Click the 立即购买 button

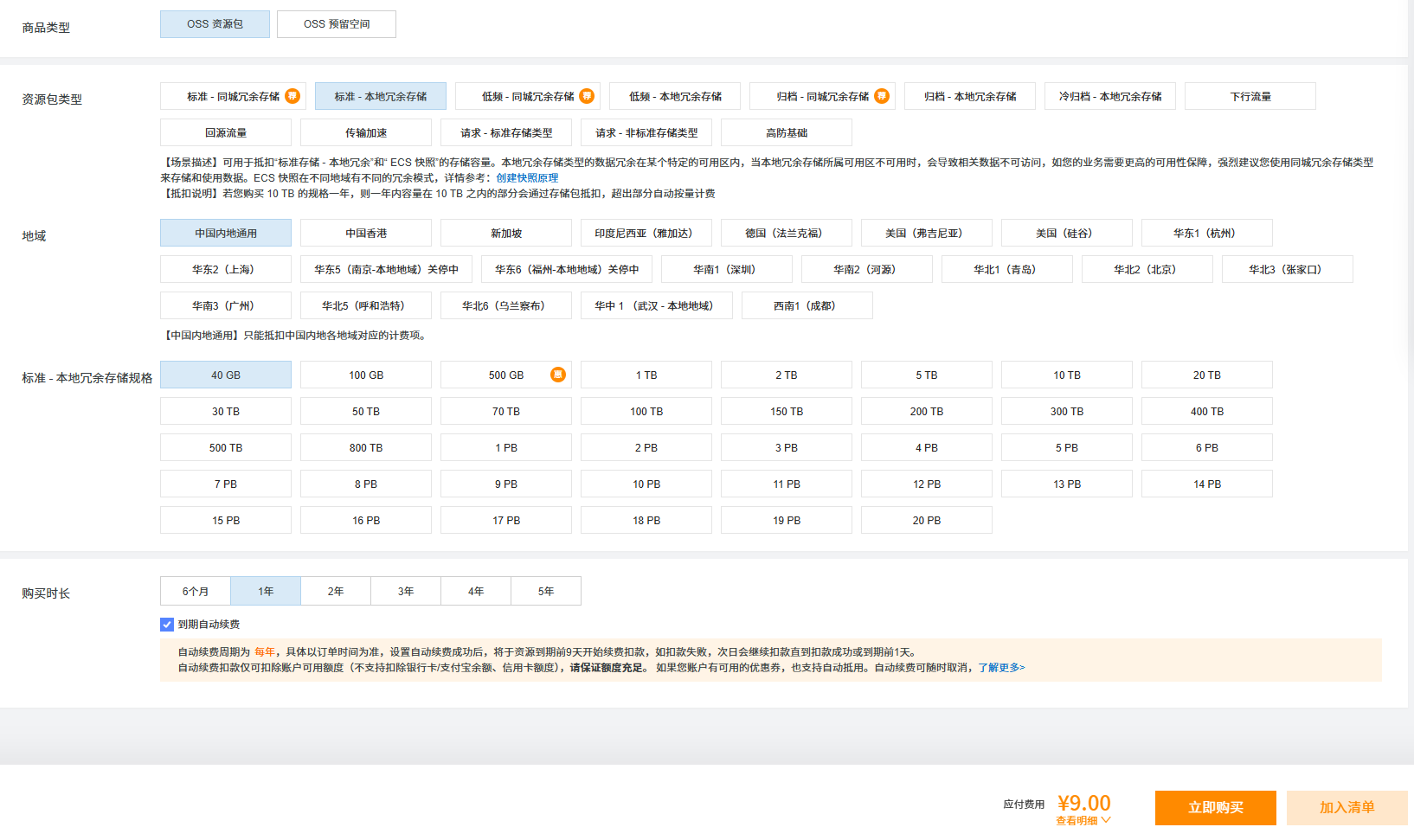[1215, 808]
